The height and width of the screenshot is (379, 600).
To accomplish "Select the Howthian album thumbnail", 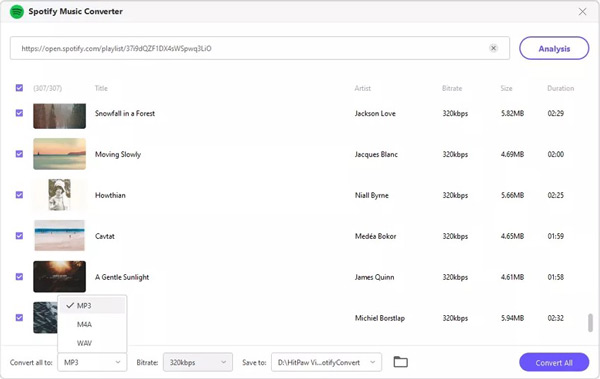I will pos(59,195).
